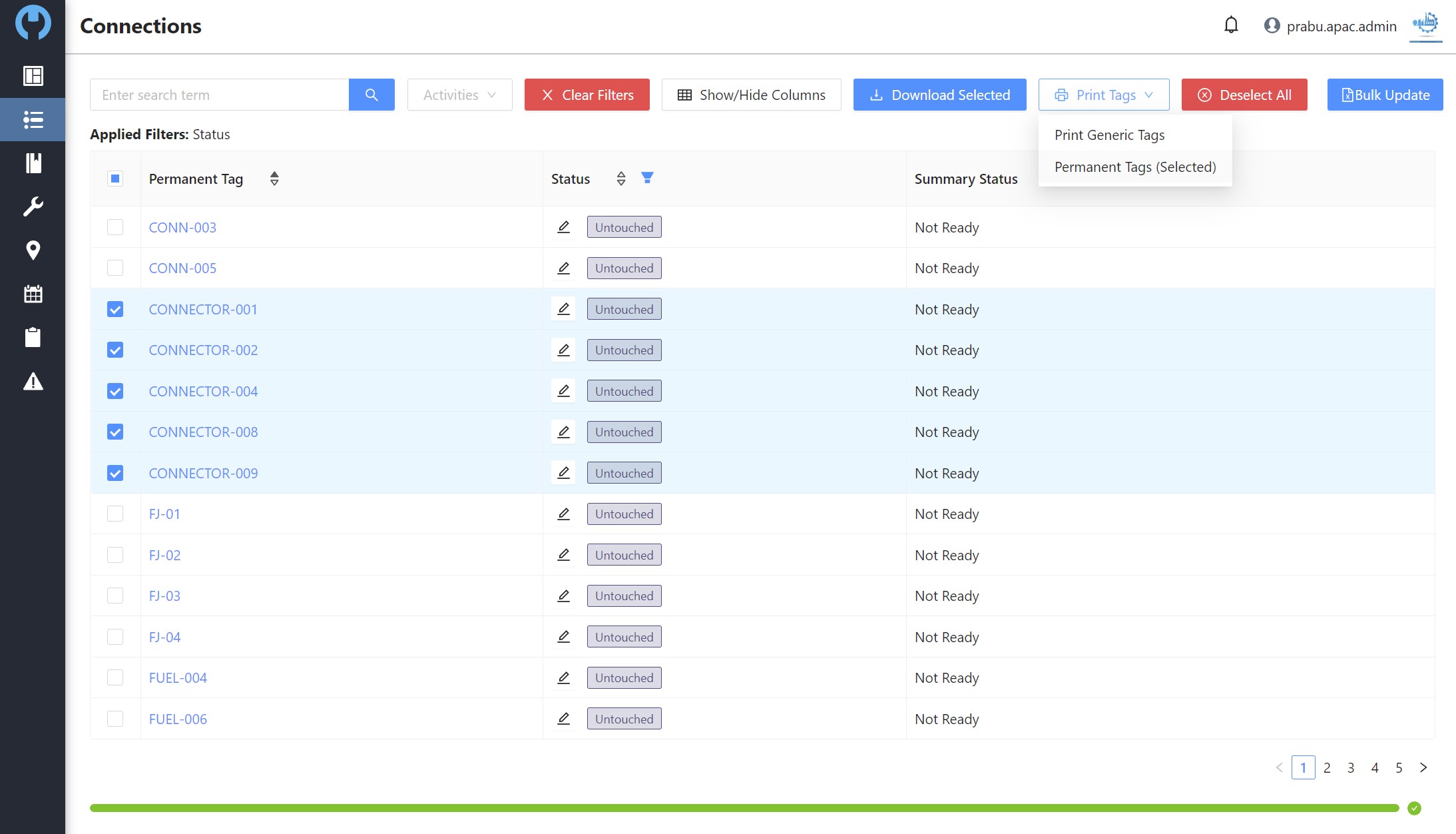Edit status of FUEL-006 with pencil icon
The width and height of the screenshot is (1456, 834).
(563, 719)
